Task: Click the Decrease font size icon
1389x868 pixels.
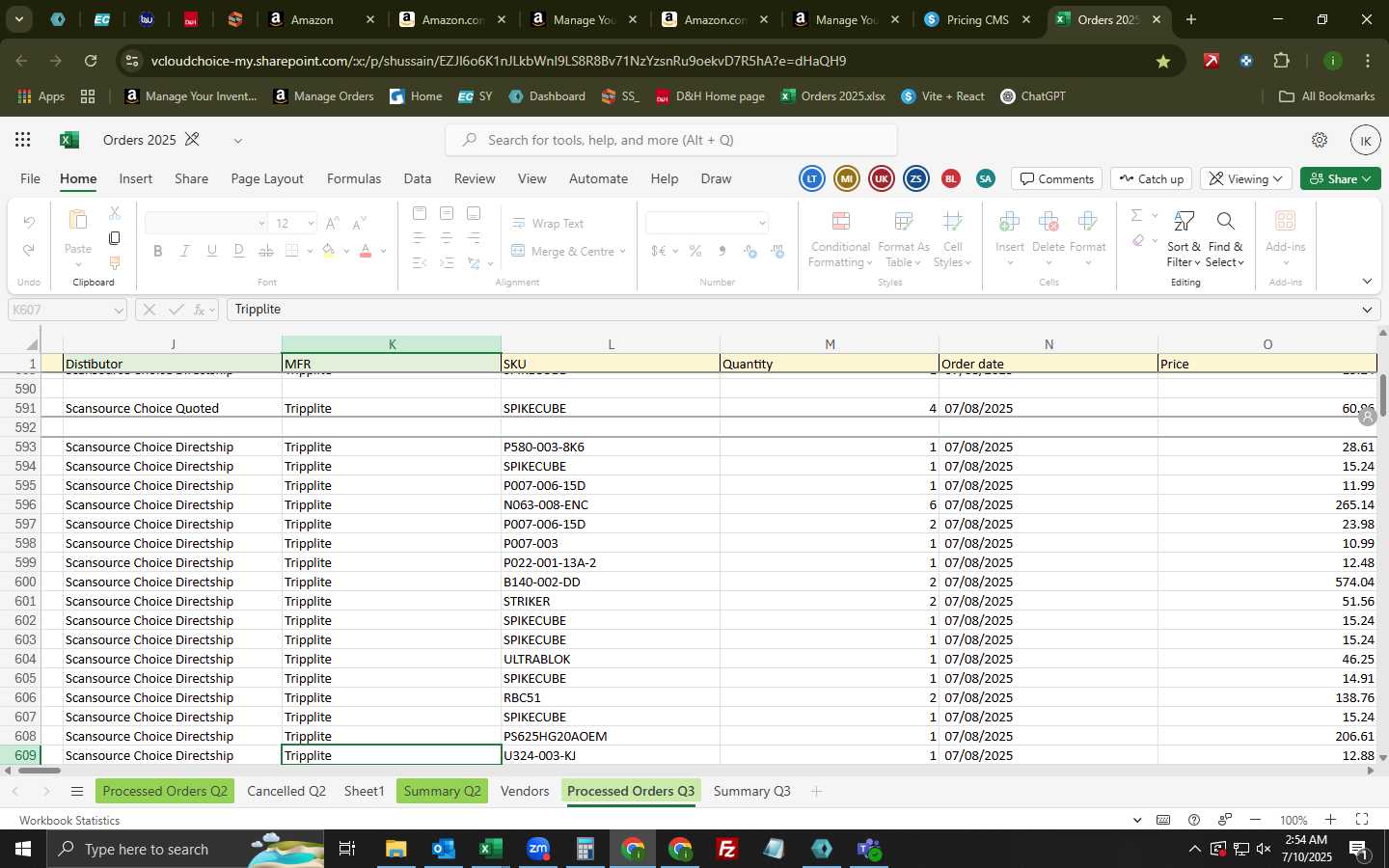Action: [359, 224]
